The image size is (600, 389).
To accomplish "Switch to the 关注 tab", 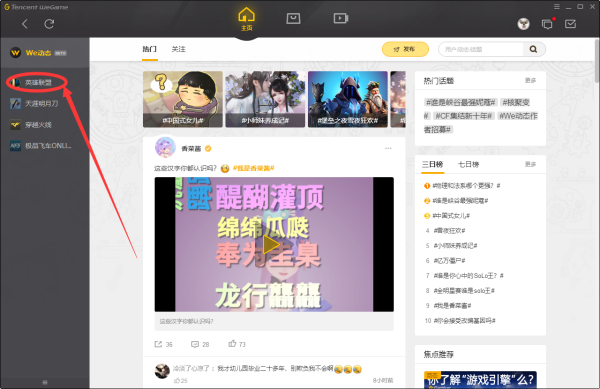I will tap(178, 49).
